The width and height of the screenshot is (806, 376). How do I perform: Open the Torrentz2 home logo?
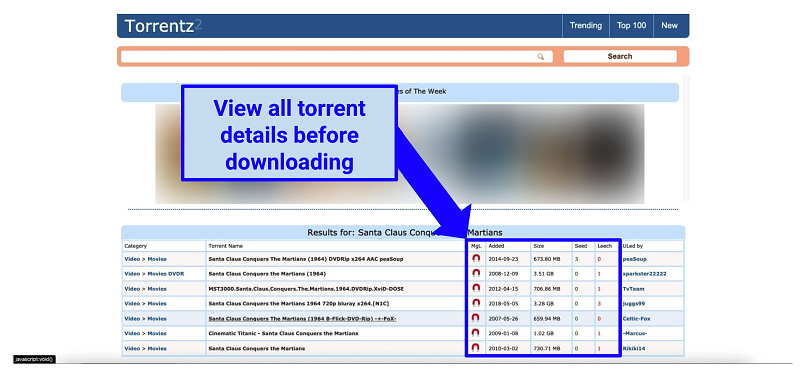click(163, 26)
